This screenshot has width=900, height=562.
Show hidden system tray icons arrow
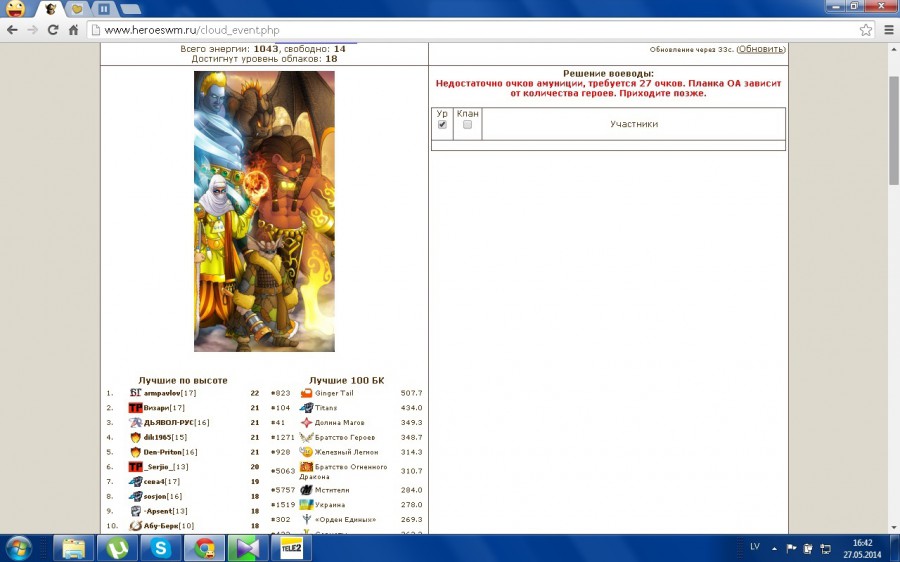point(774,548)
